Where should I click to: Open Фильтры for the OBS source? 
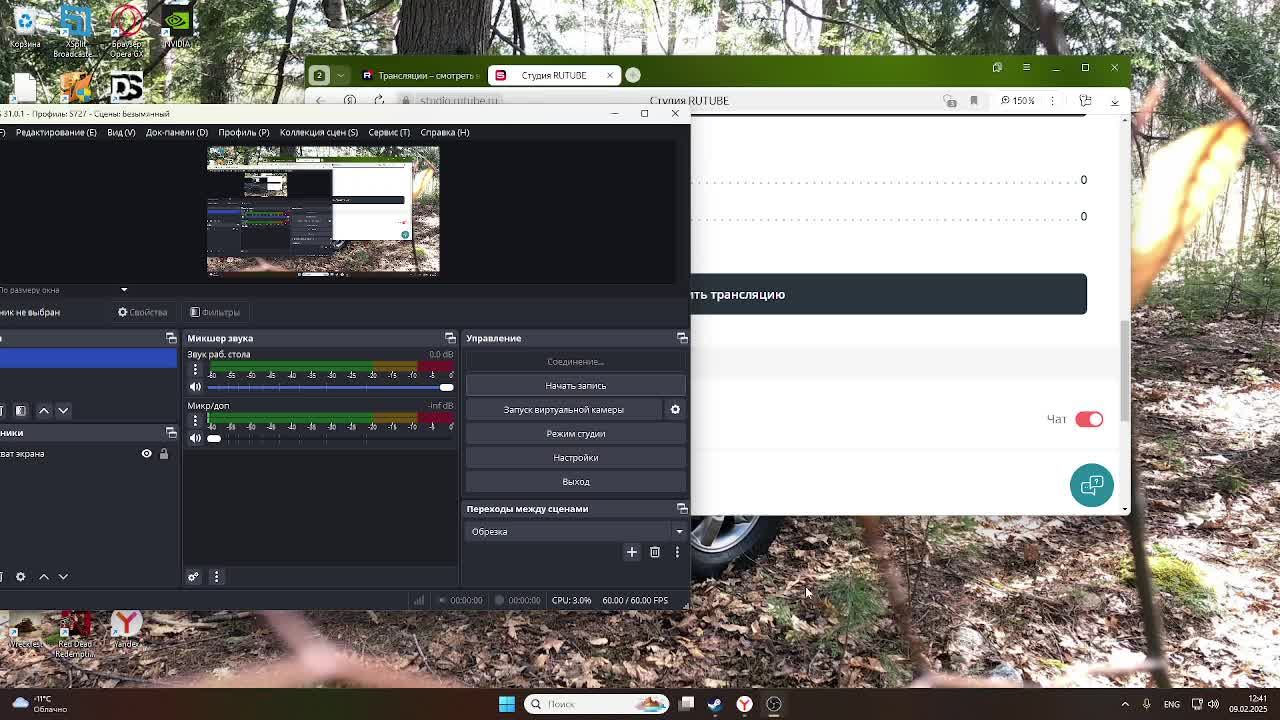(x=215, y=312)
